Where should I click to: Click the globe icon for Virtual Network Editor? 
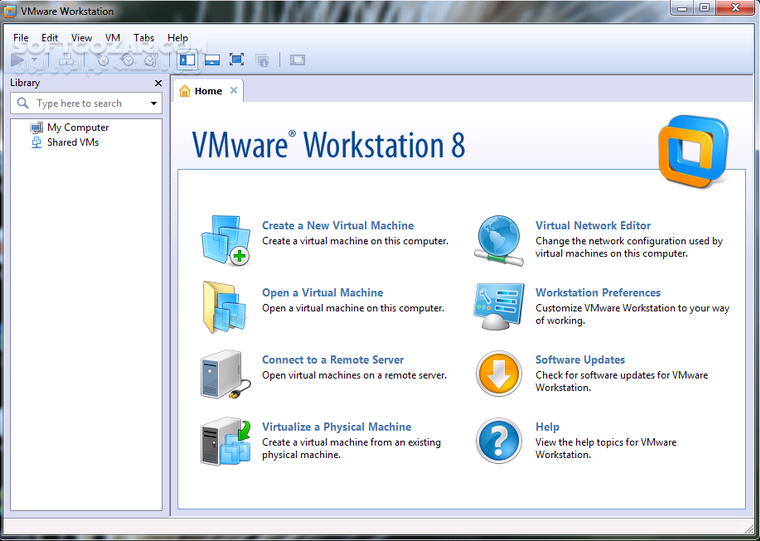click(x=499, y=240)
